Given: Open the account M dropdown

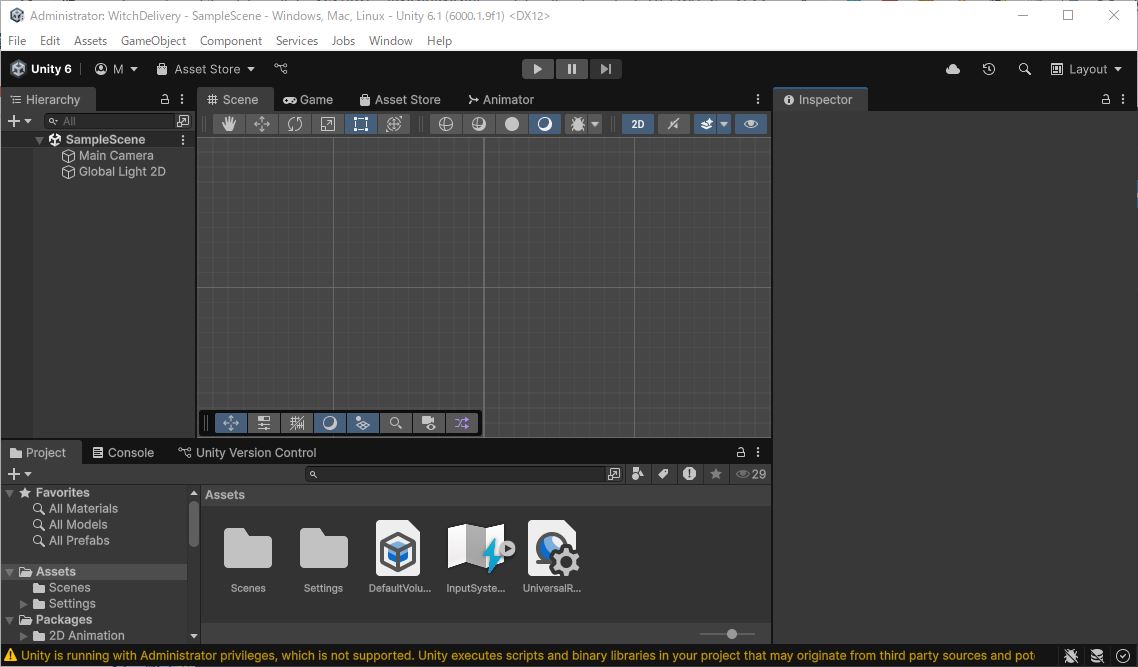Looking at the screenshot, I should [116, 69].
